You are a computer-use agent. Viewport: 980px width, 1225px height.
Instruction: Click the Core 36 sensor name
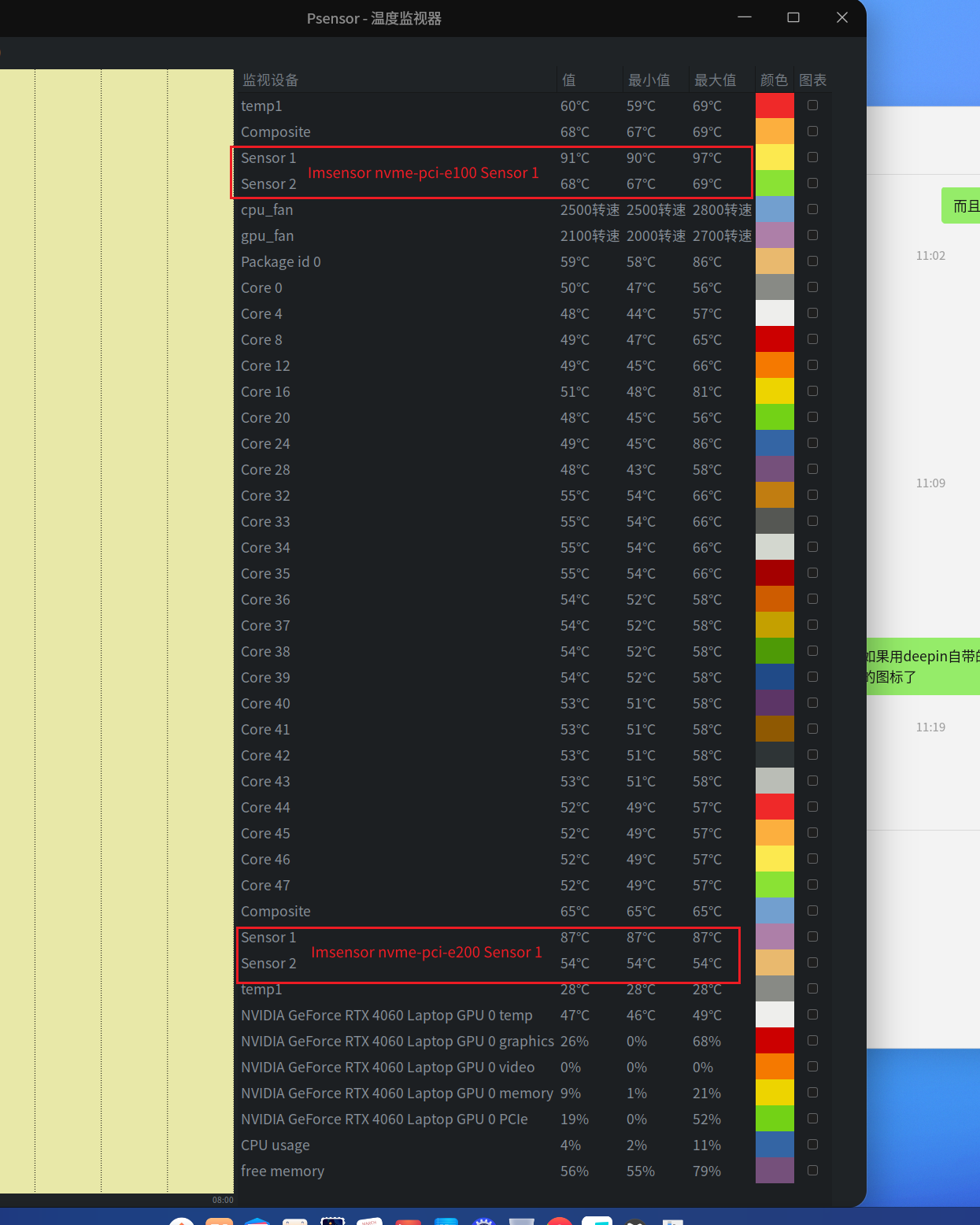point(265,600)
